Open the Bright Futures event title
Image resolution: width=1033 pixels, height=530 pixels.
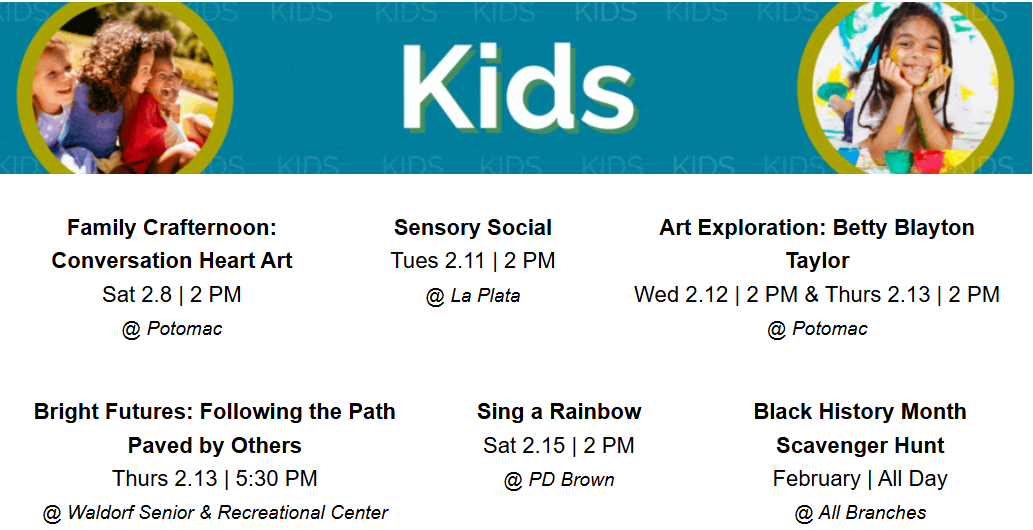(214, 428)
